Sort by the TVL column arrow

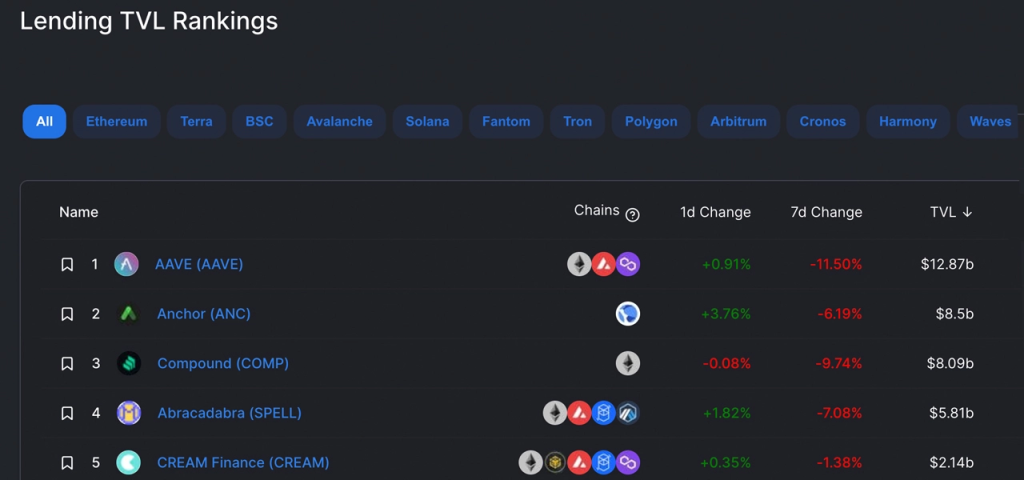[967, 212]
